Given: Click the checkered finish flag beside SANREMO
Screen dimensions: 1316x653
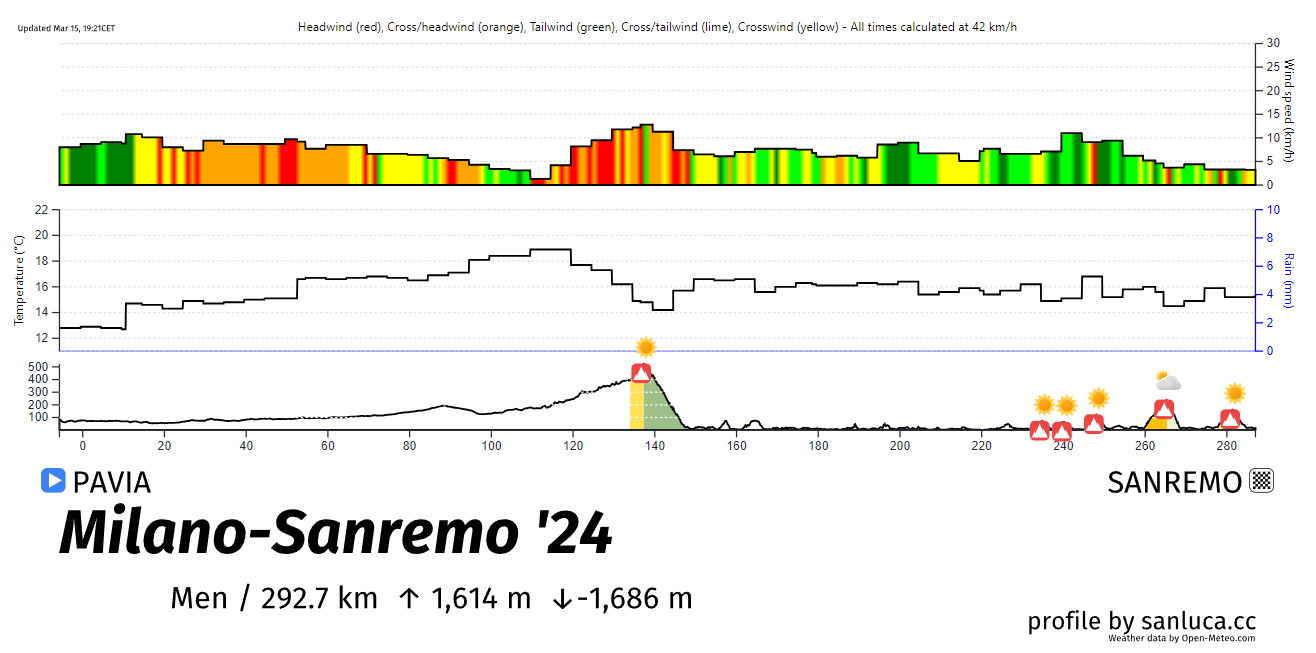Looking at the screenshot, I should click(x=1262, y=481).
